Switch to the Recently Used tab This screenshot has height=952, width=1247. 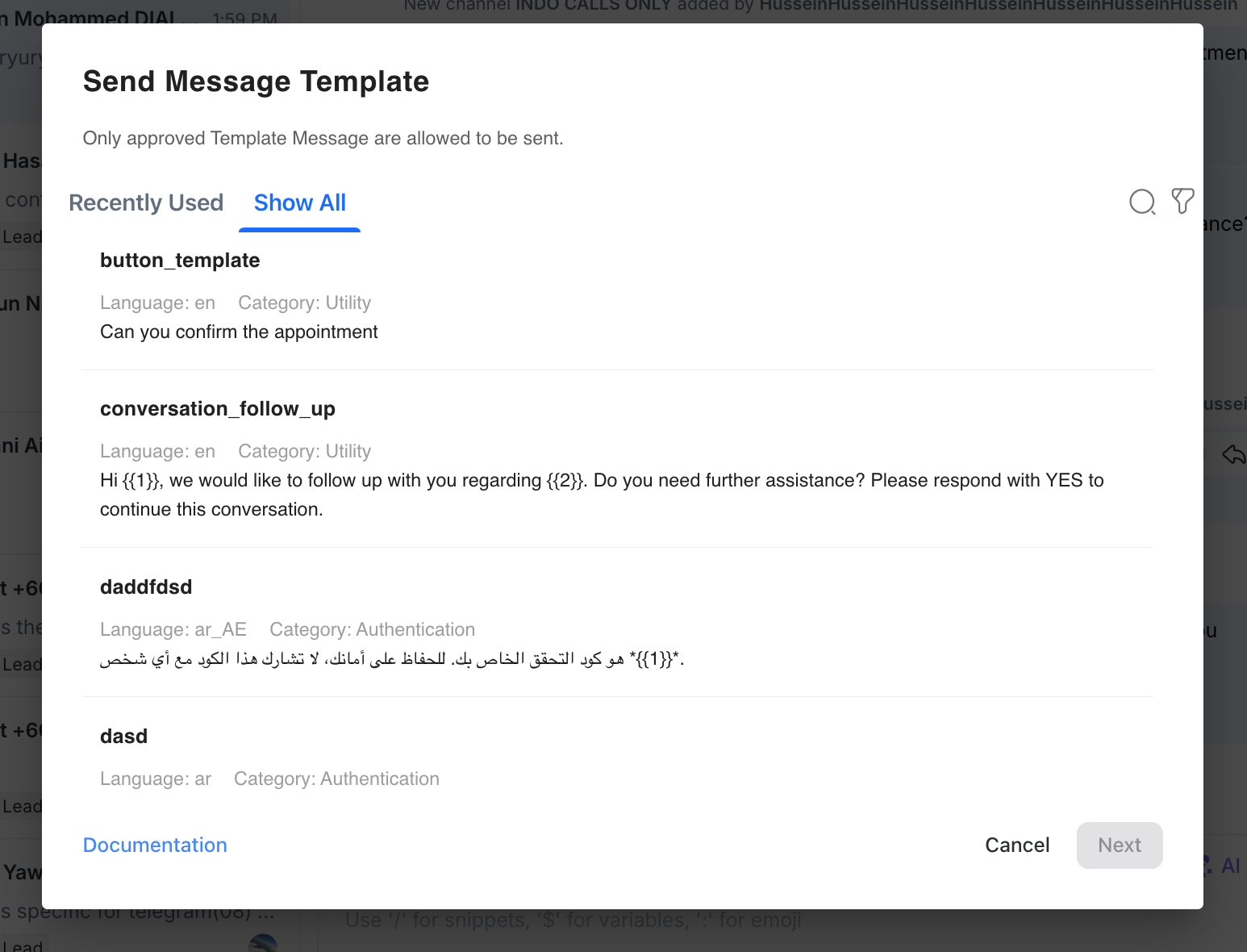146,203
